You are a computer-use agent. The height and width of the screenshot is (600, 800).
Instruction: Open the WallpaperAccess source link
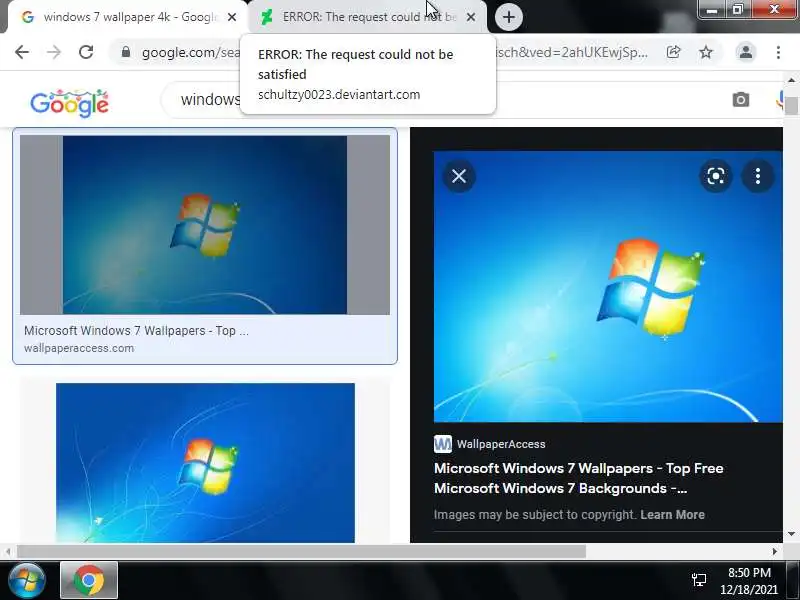pyautogui.click(x=501, y=444)
